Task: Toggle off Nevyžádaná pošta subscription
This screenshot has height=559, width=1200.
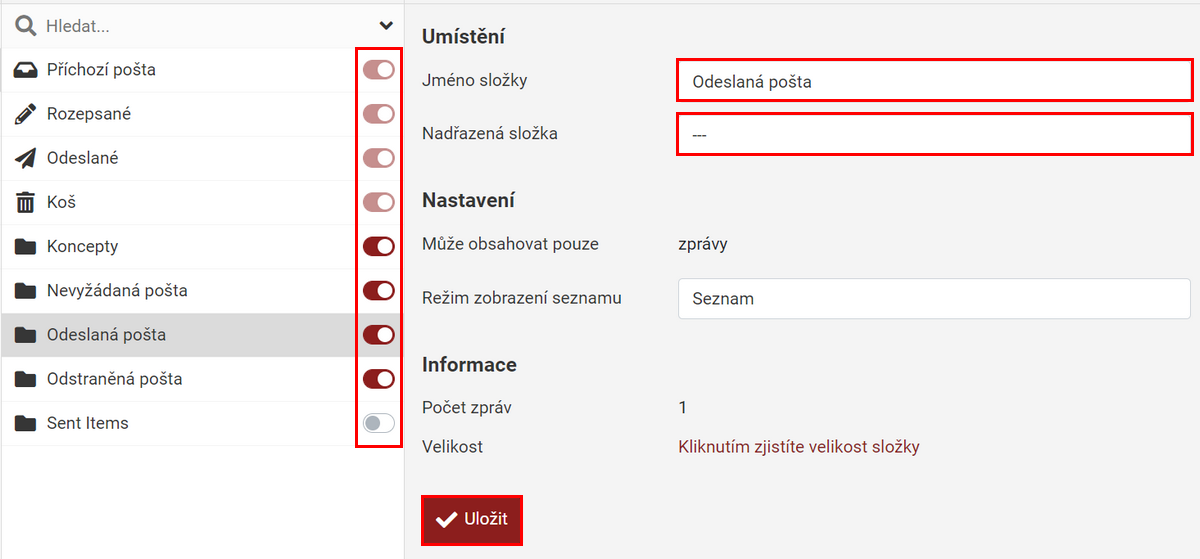Action: pyautogui.click(x=379, y=291)
